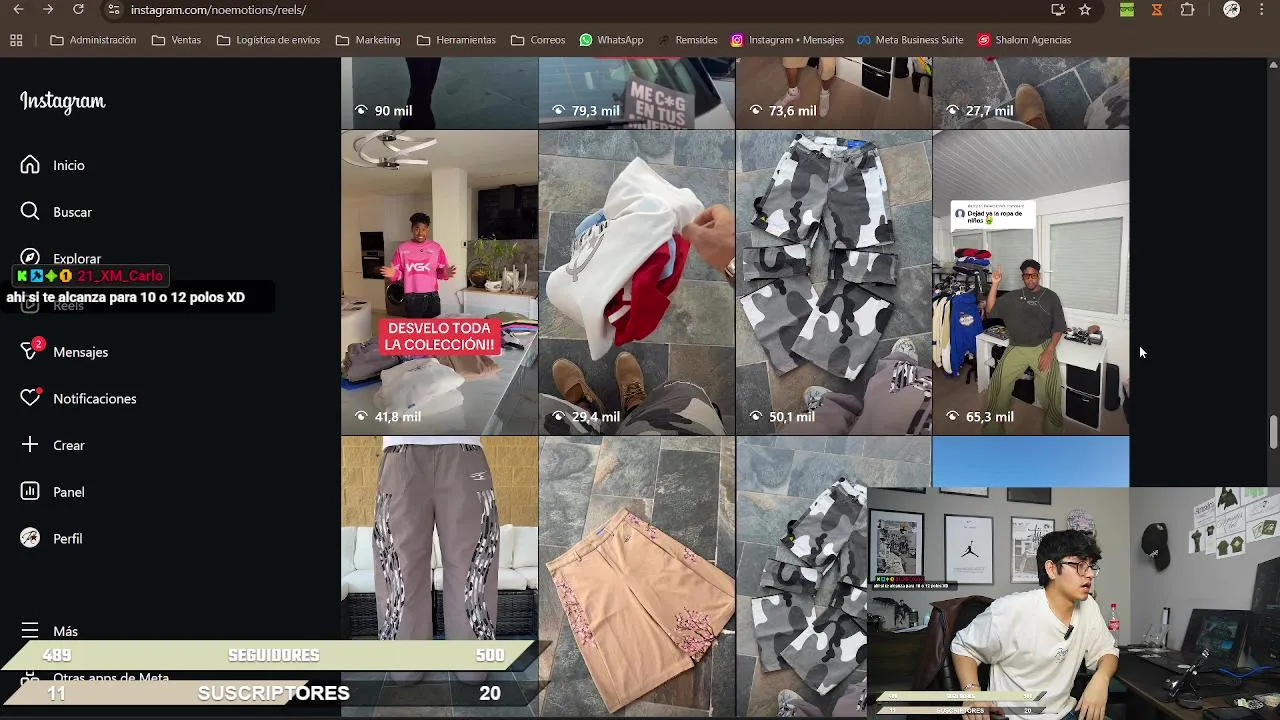Image resolution: width=1280 pixels, height=720 pixels.
Task: Click the site info icon in address bar
Action: [x=113, y=10]
